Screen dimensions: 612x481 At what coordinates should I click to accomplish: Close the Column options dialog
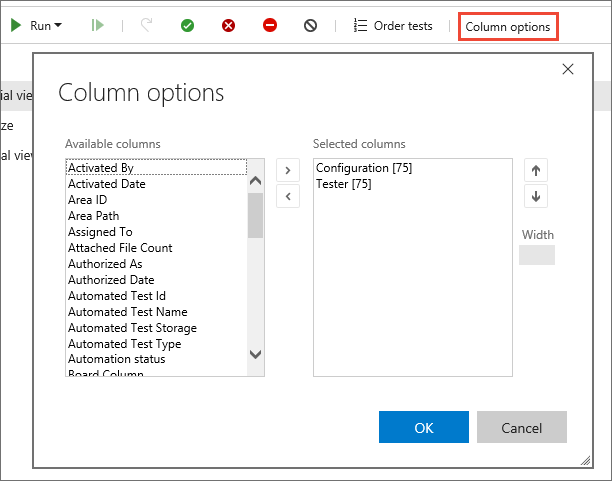[568, 69]
